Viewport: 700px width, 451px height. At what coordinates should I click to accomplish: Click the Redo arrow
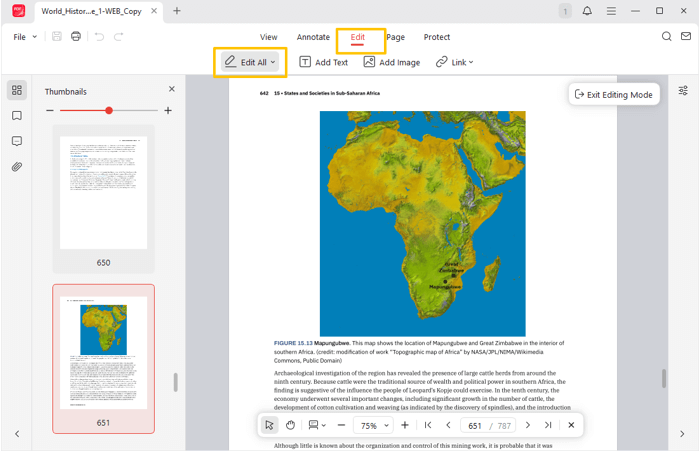tap(118, 37)
